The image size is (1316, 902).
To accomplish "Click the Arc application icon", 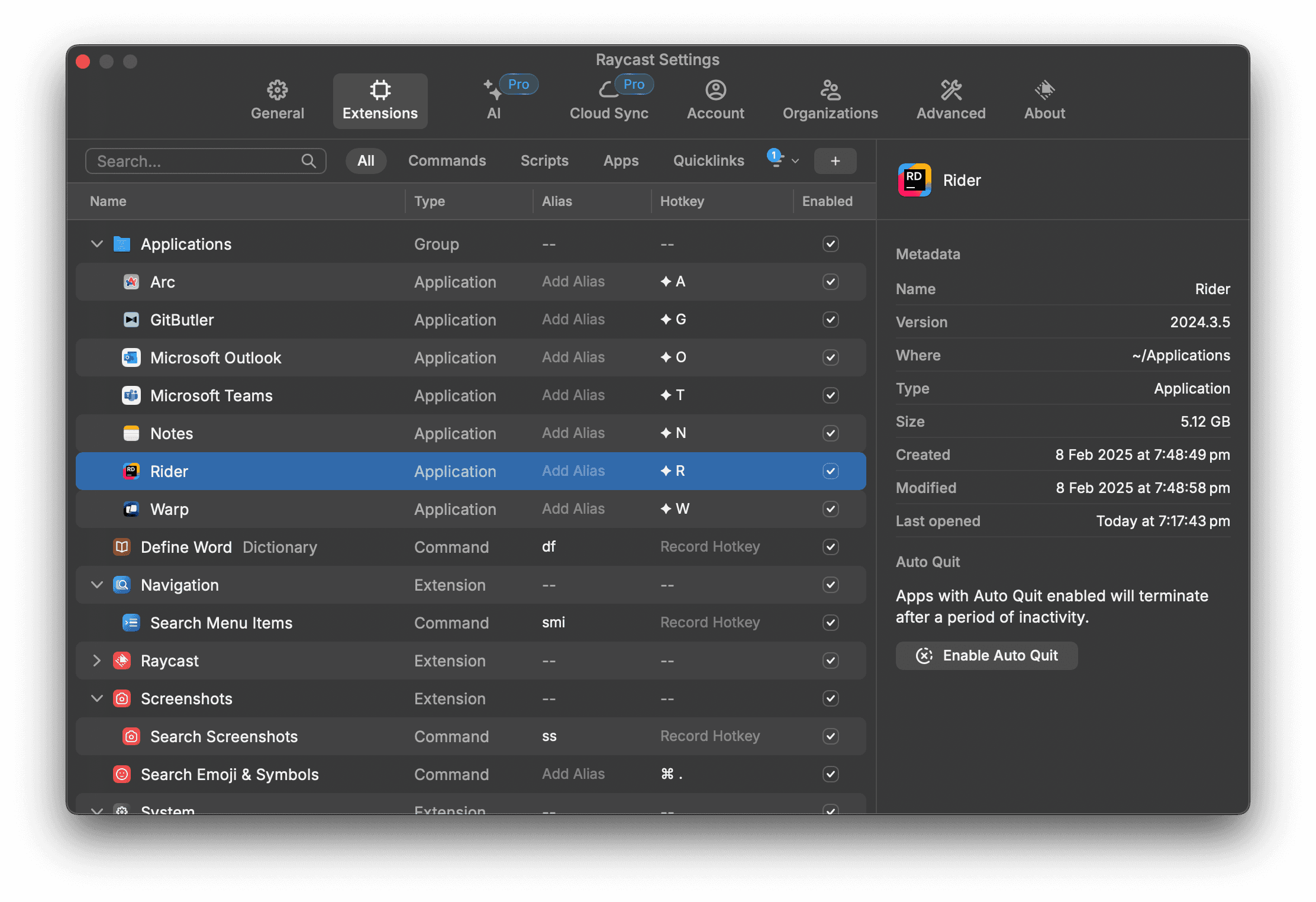I will click(x=131, y=281).
